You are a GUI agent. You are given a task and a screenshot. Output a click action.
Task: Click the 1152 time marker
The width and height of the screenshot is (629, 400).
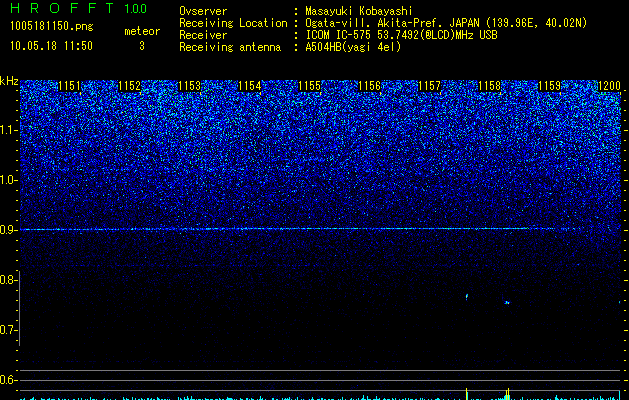tap(130, 86)
